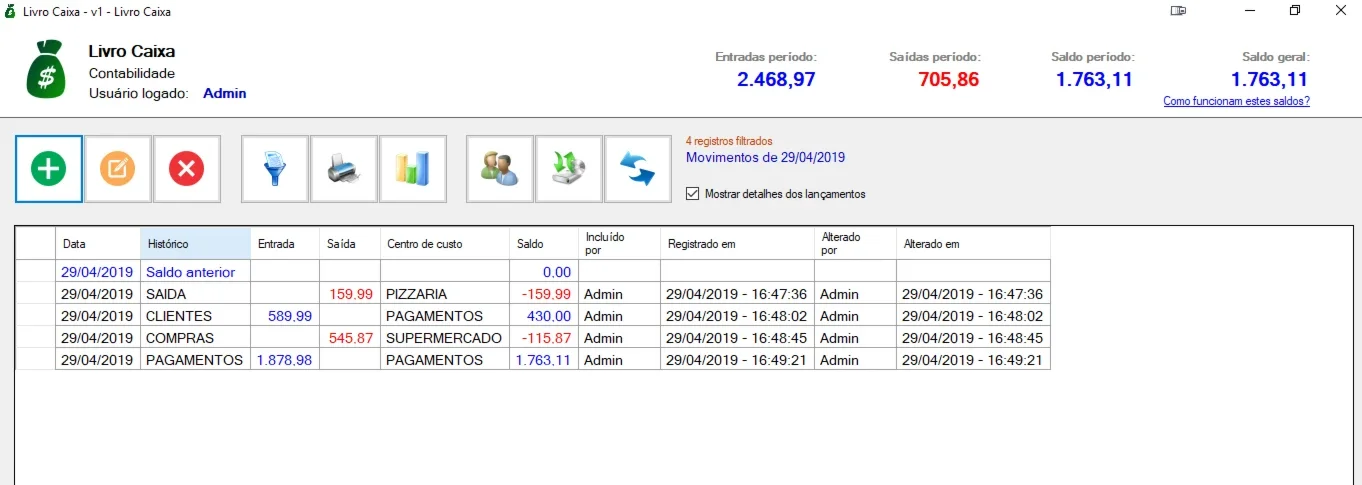The width and height of the screenshot is (1362, 485).
Task: Open the bar chart report icon
Action: (x=412, y=169)
